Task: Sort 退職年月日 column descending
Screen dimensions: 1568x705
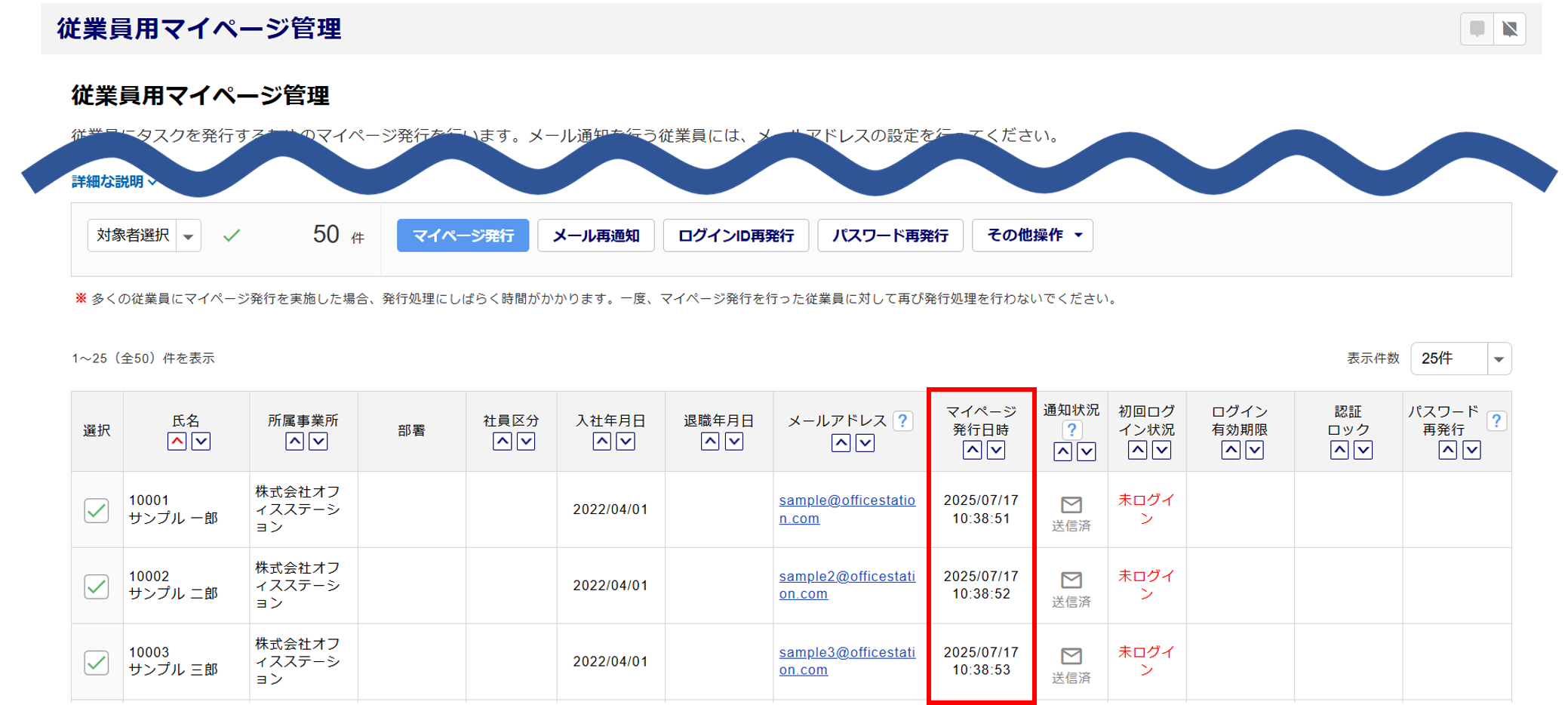Action: point(734,442)
